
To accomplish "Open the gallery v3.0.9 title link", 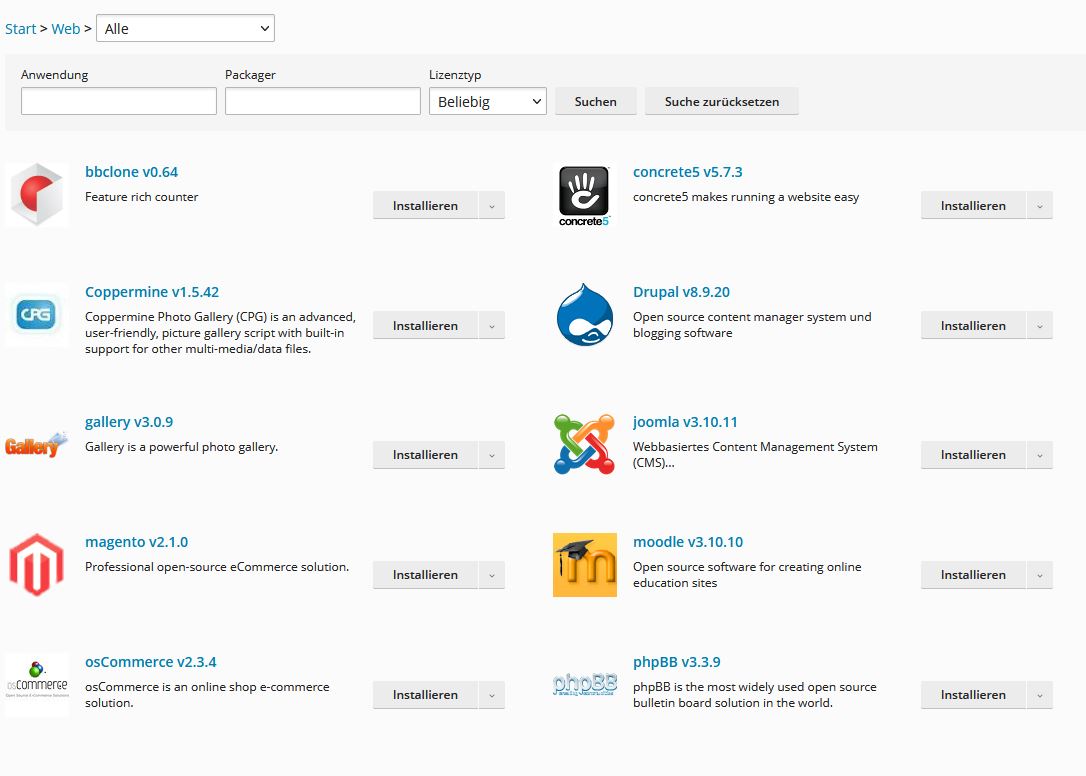I will (129, 422).
